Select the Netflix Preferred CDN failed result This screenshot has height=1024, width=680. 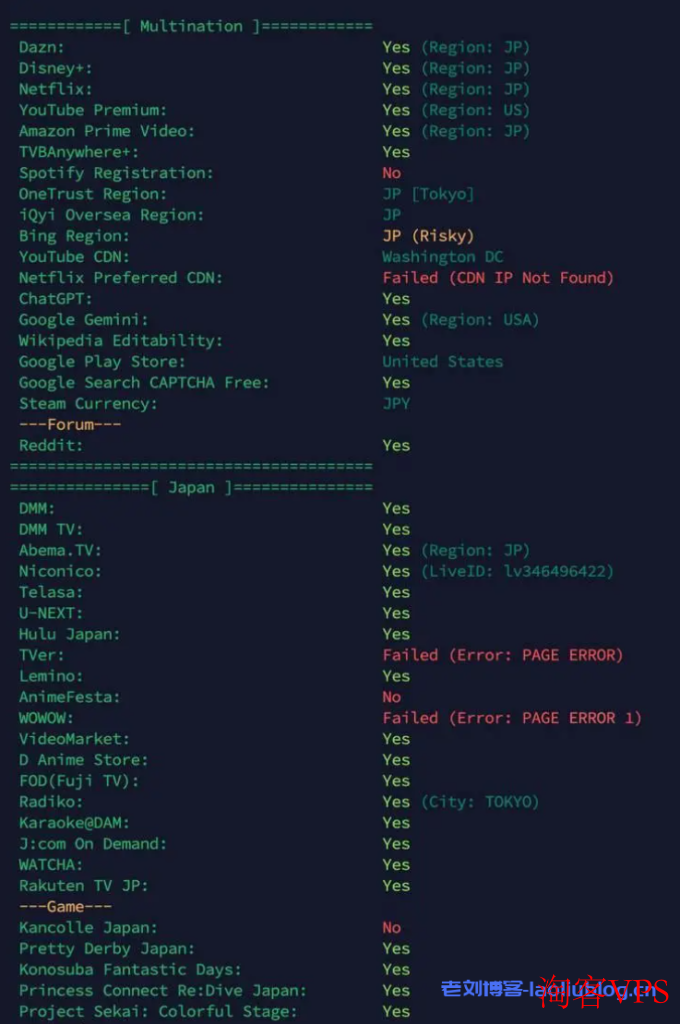(x=498, y=278)
